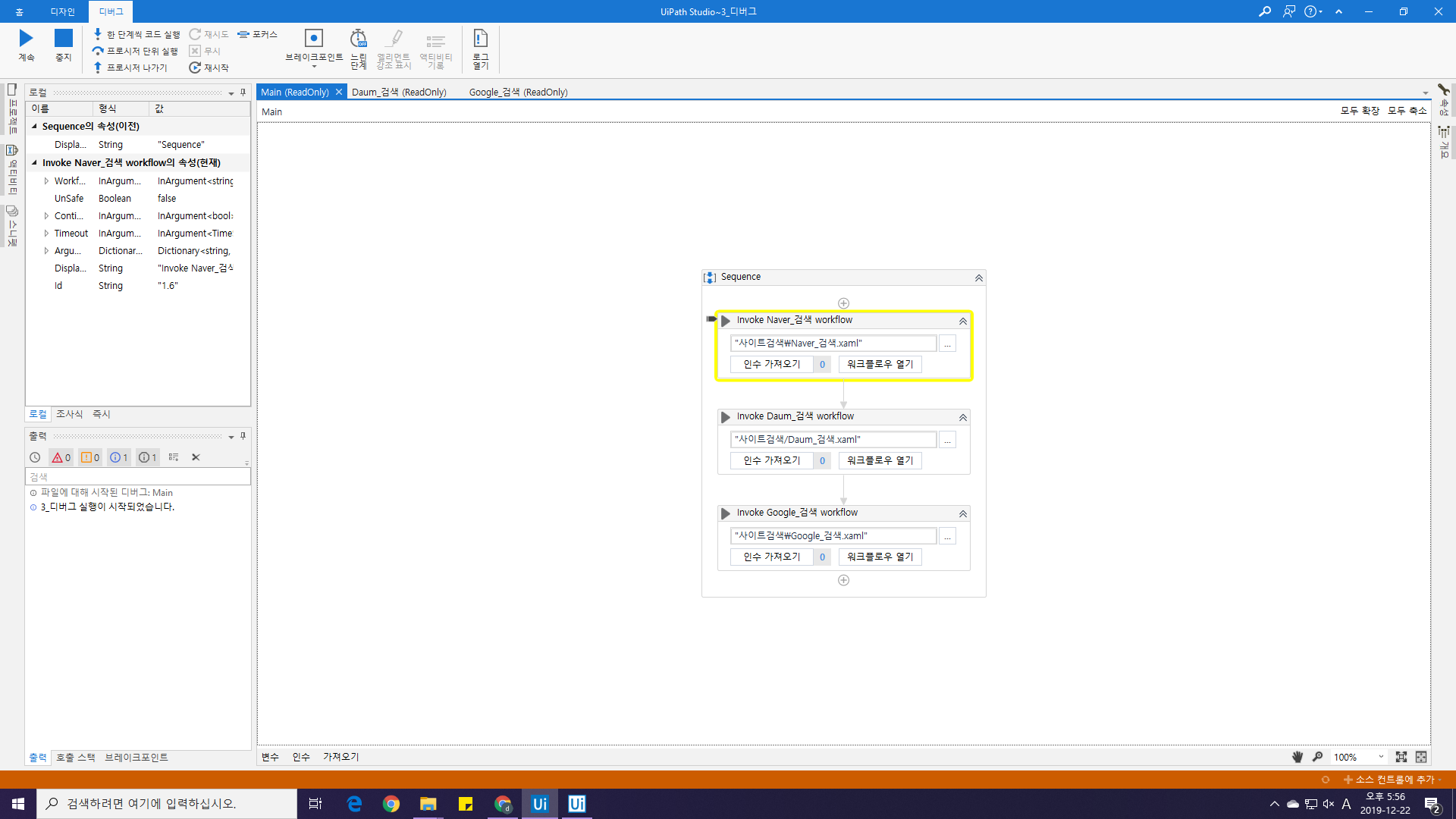Open the 브레이크포인트 dropdown arrow
The height and width of the screenshot is (819, 1456).
314,67
